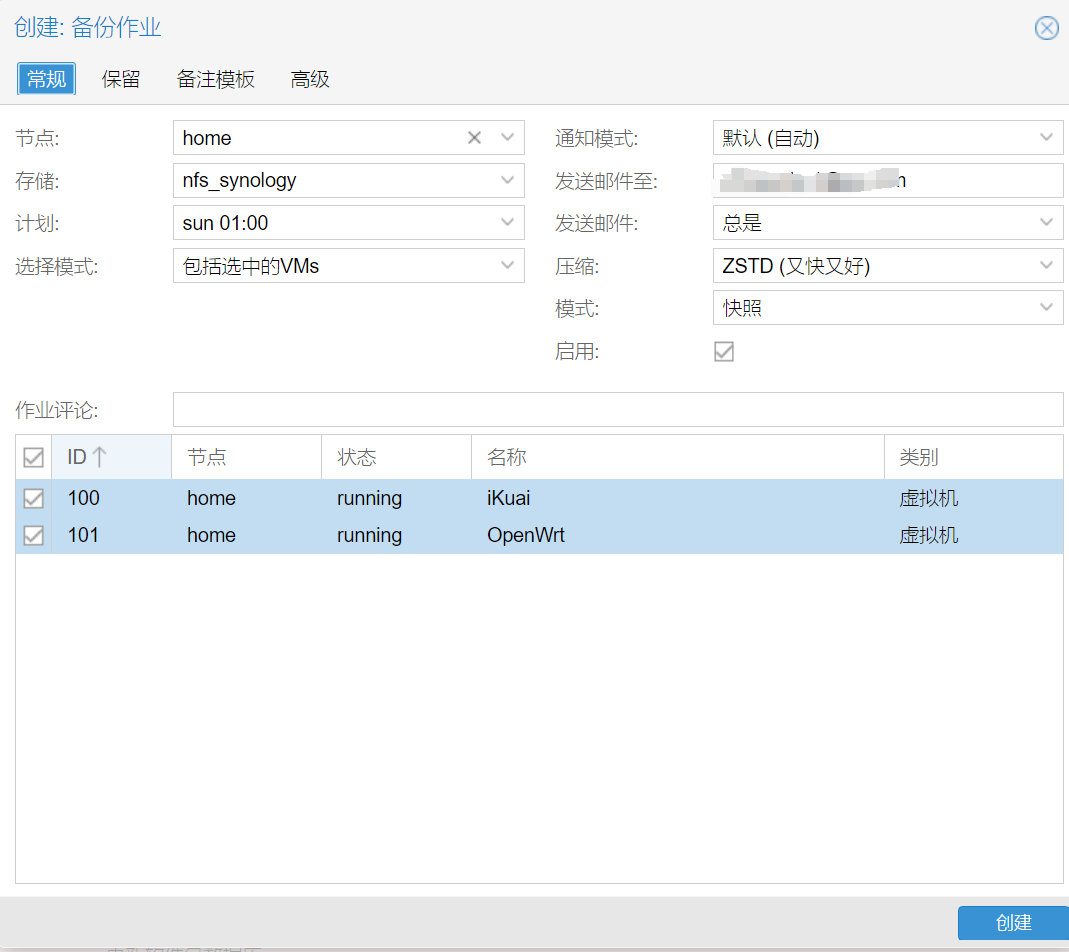Toggle the select-all VMs checkbox
This screenshot has height=952, width=1069.
(x=33, y=457)
